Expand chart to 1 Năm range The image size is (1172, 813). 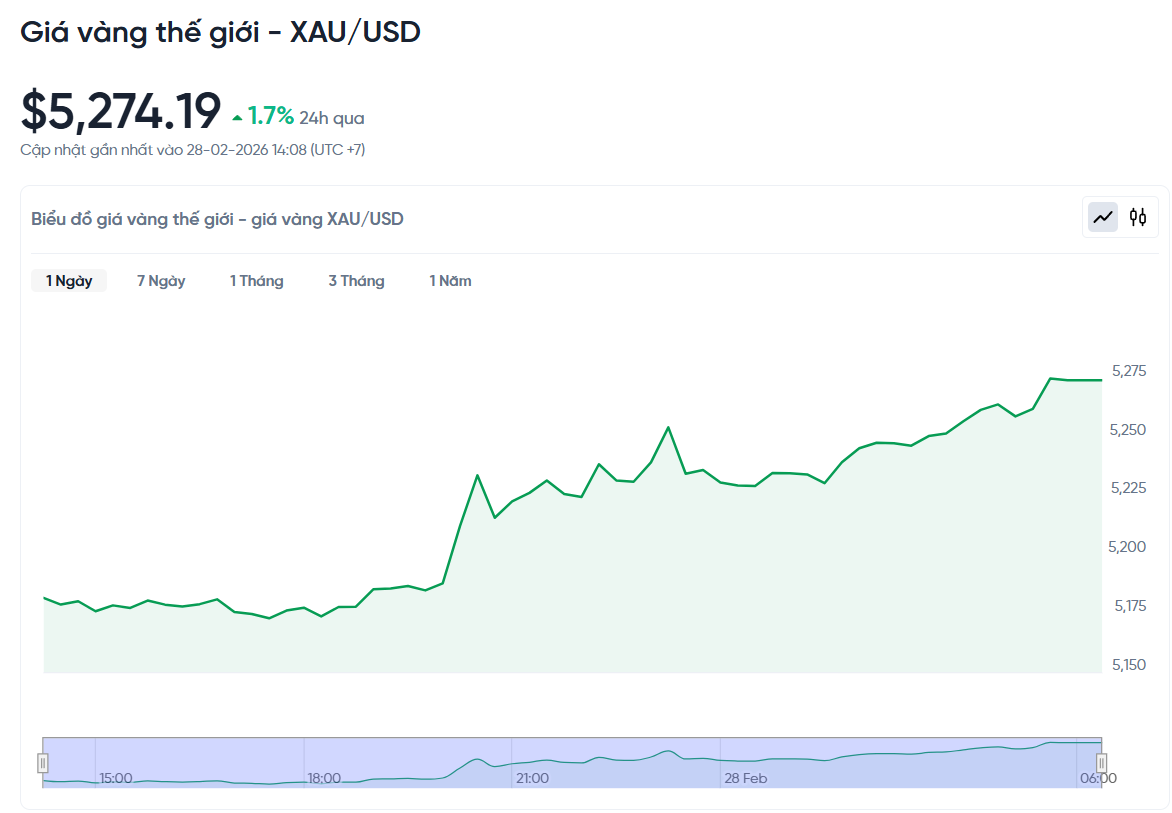(x=450, y=281)
